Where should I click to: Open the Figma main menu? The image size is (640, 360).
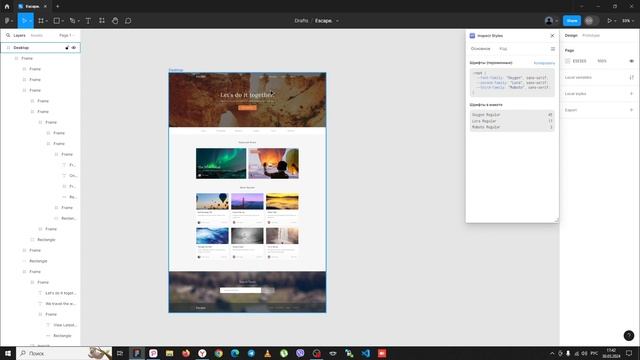click(x=7, y=20)
